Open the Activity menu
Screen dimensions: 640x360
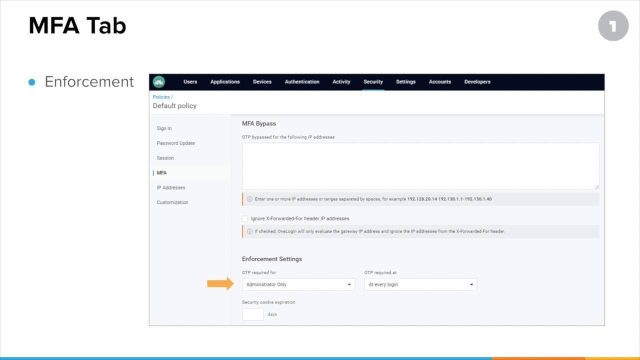point(341,82)
